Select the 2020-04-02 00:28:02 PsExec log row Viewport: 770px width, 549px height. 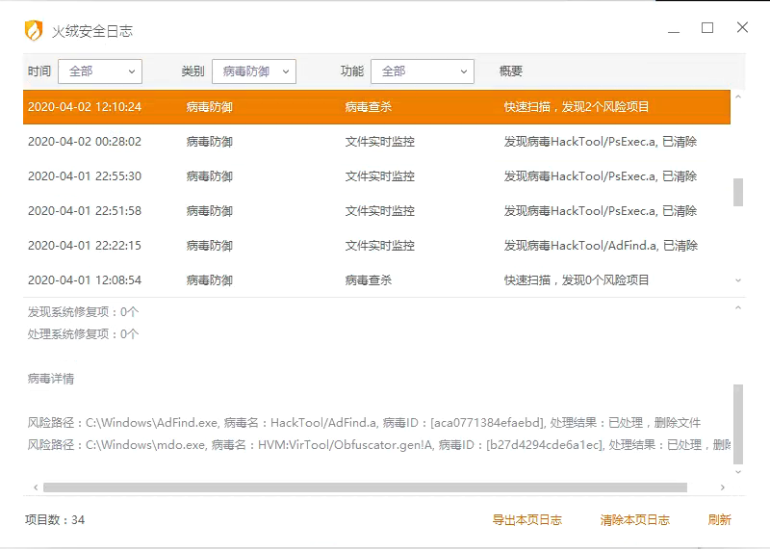(x=376, y=142)
